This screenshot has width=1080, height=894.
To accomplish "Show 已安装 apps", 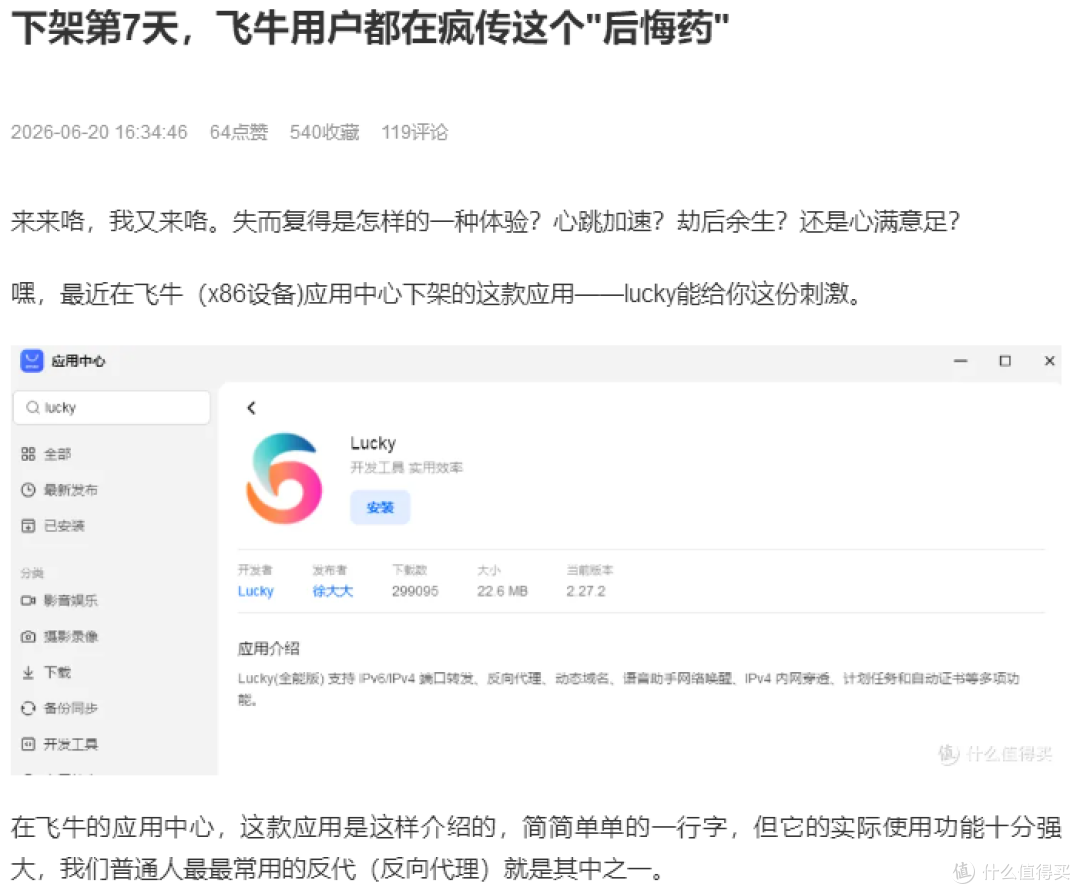I will pyautogui.click(x=64, y=526).
